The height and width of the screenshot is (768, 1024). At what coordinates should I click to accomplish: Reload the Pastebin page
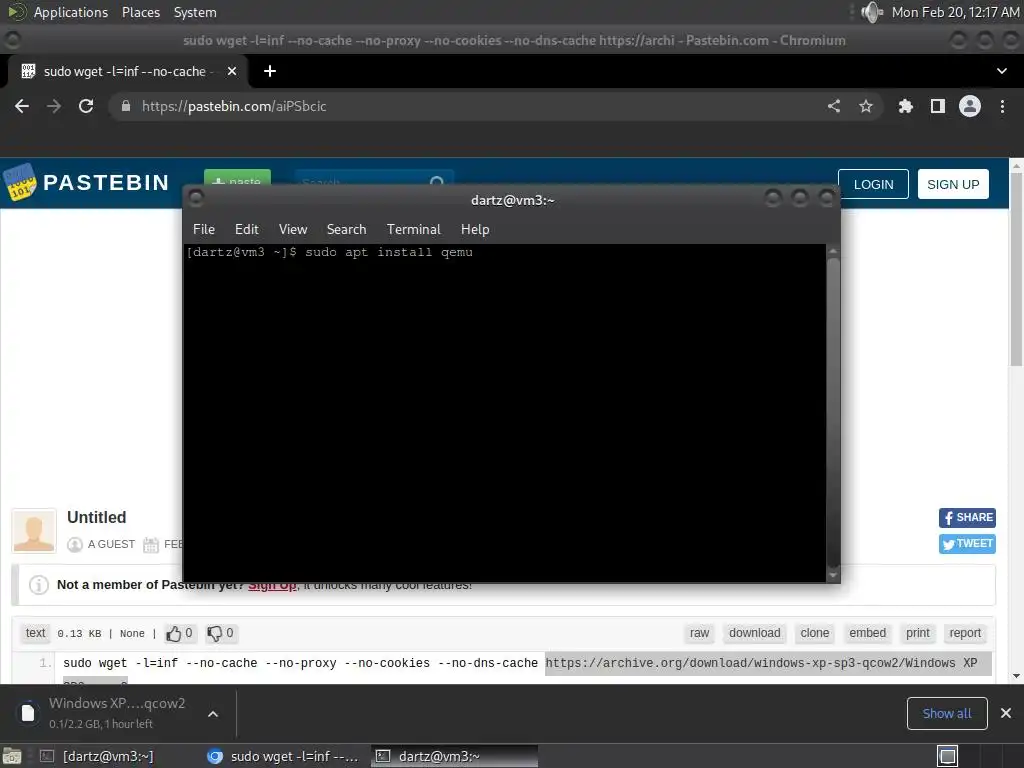tap(86, 106)
